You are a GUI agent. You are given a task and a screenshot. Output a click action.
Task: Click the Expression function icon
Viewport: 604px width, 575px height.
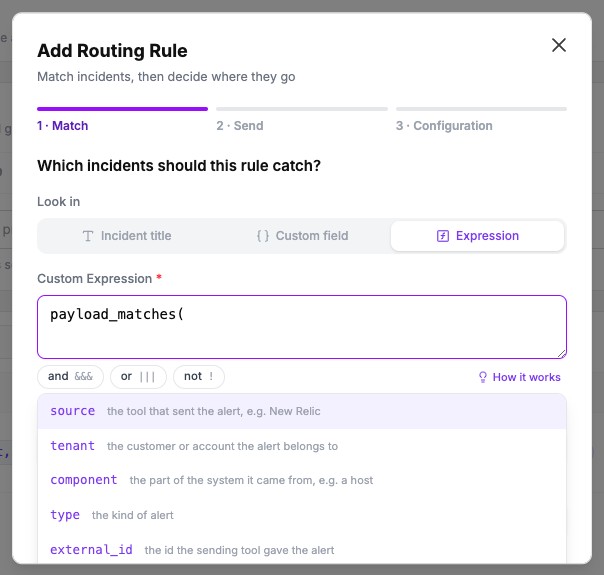click(x=443, y=236)
